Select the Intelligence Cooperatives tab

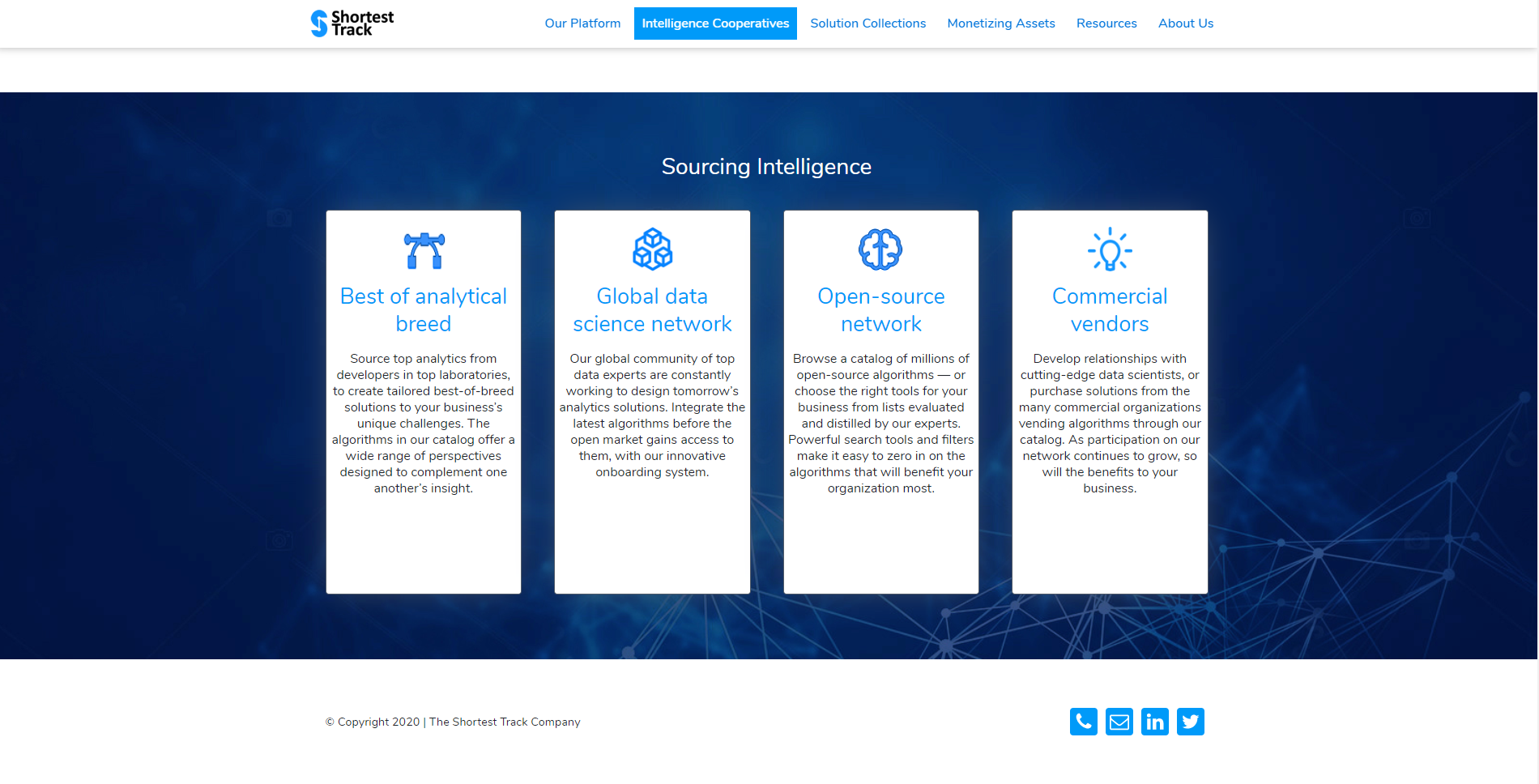715,23
